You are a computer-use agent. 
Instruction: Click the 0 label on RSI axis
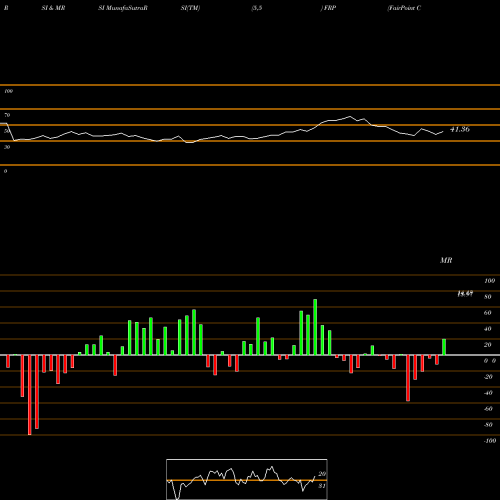pos(5,171)
